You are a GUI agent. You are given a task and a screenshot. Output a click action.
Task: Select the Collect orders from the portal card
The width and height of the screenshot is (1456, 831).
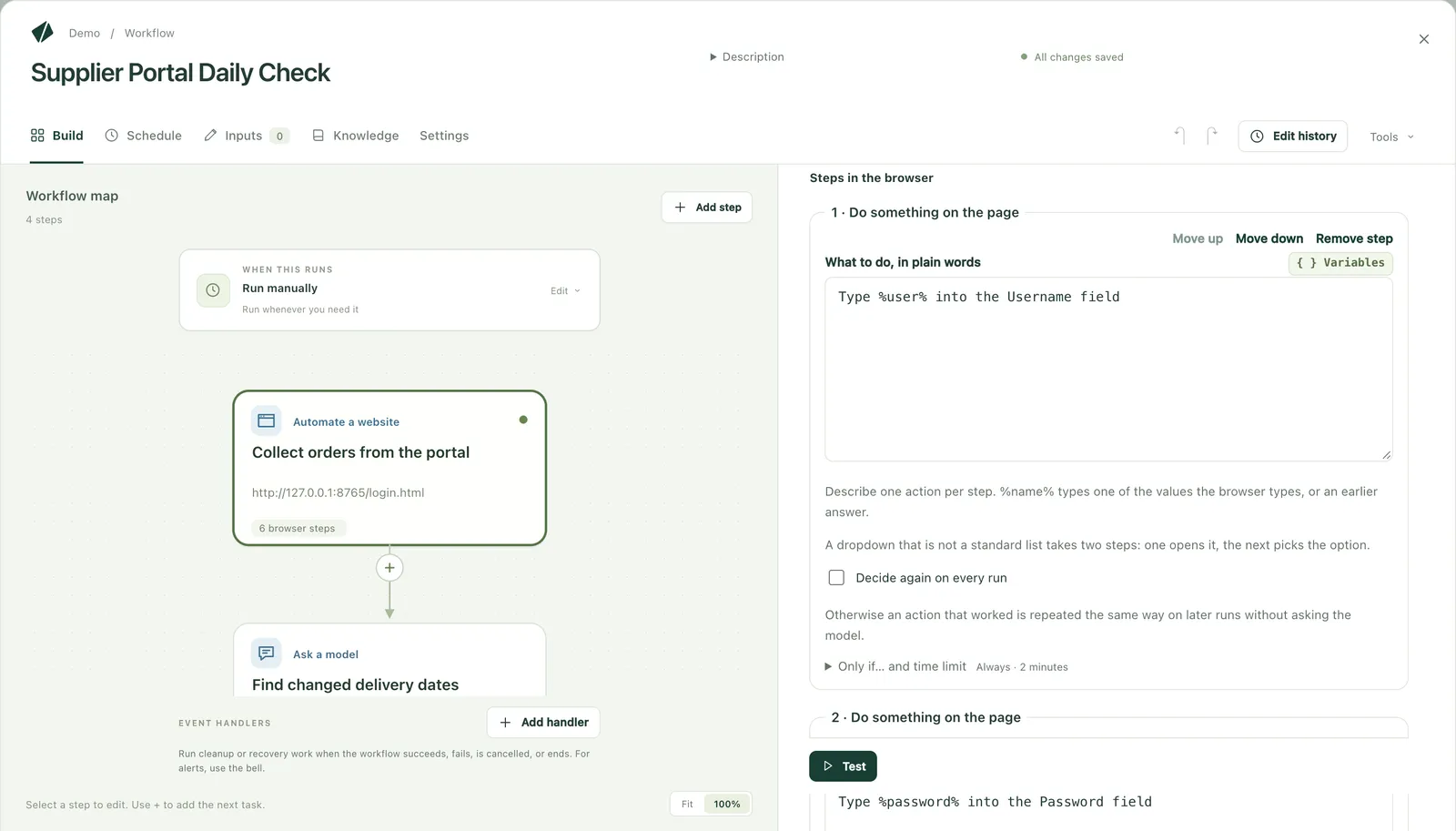[x=389, y=468]
